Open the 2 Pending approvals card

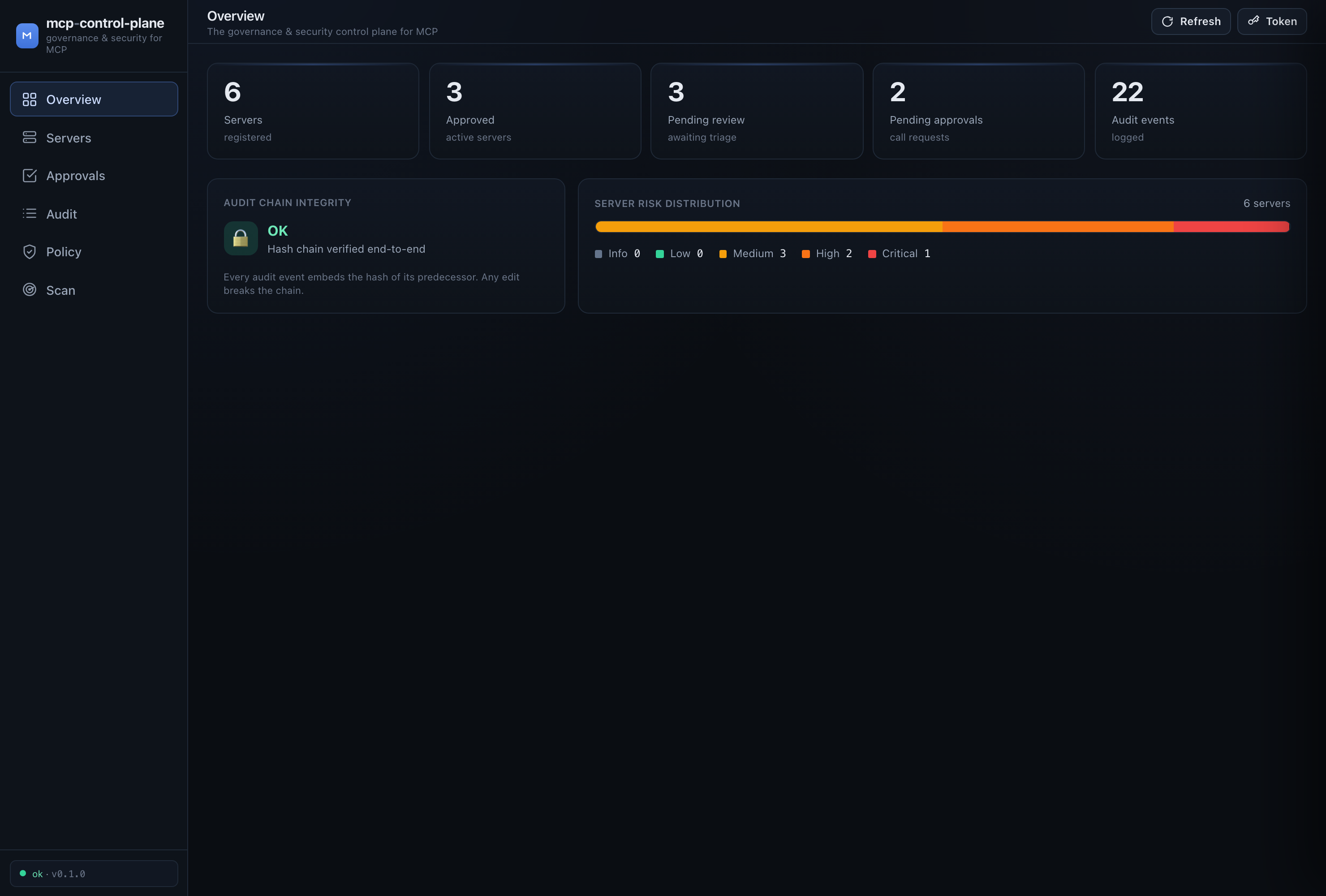point(978,111)
